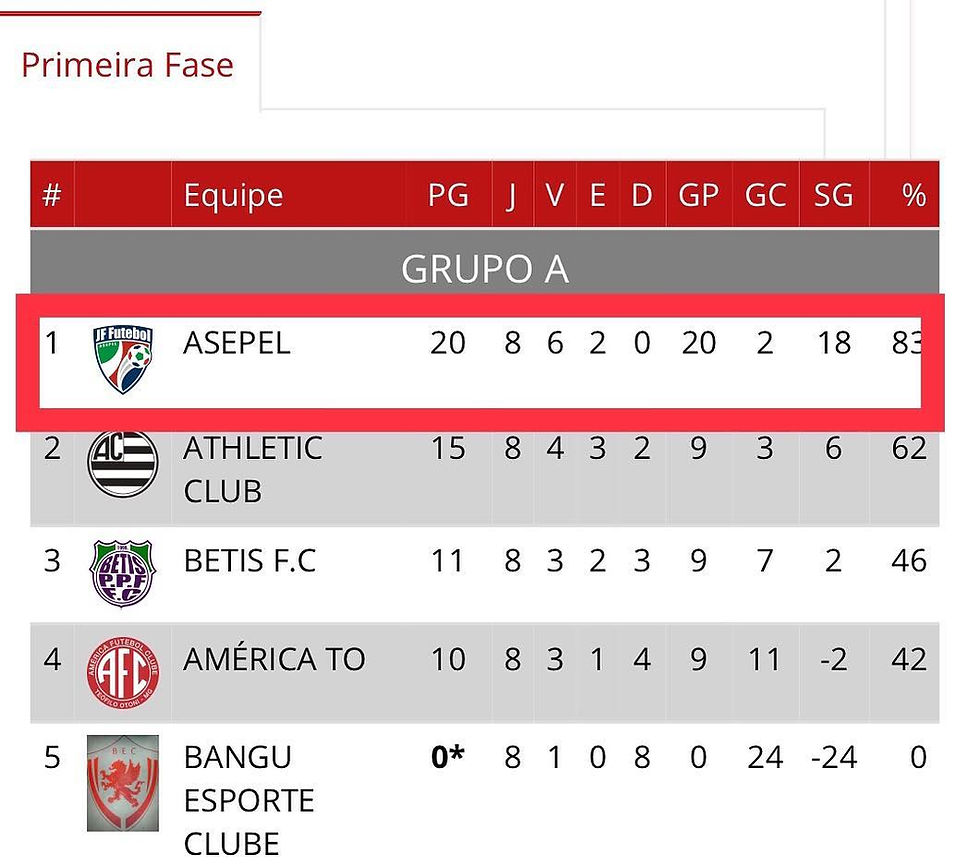Click the GP column header

point(698,195)
